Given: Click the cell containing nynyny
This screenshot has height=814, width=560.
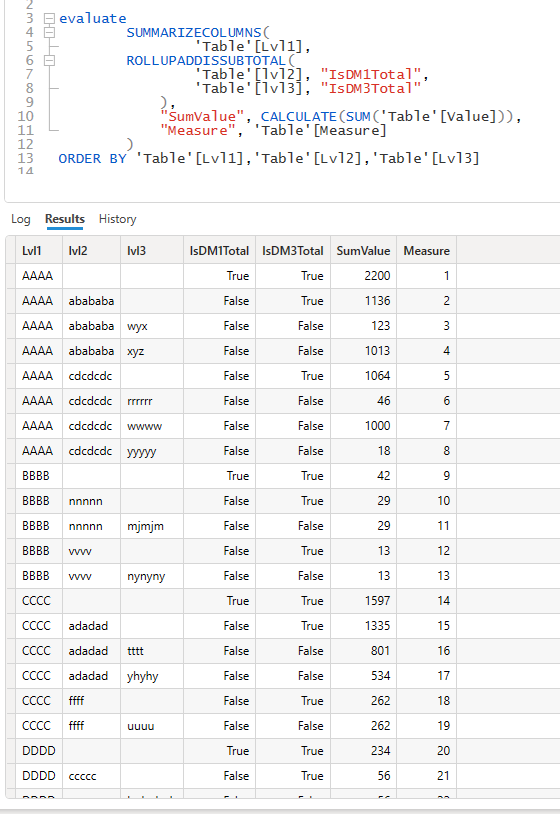Looking at the screenshot, I should tap(152, 576).
